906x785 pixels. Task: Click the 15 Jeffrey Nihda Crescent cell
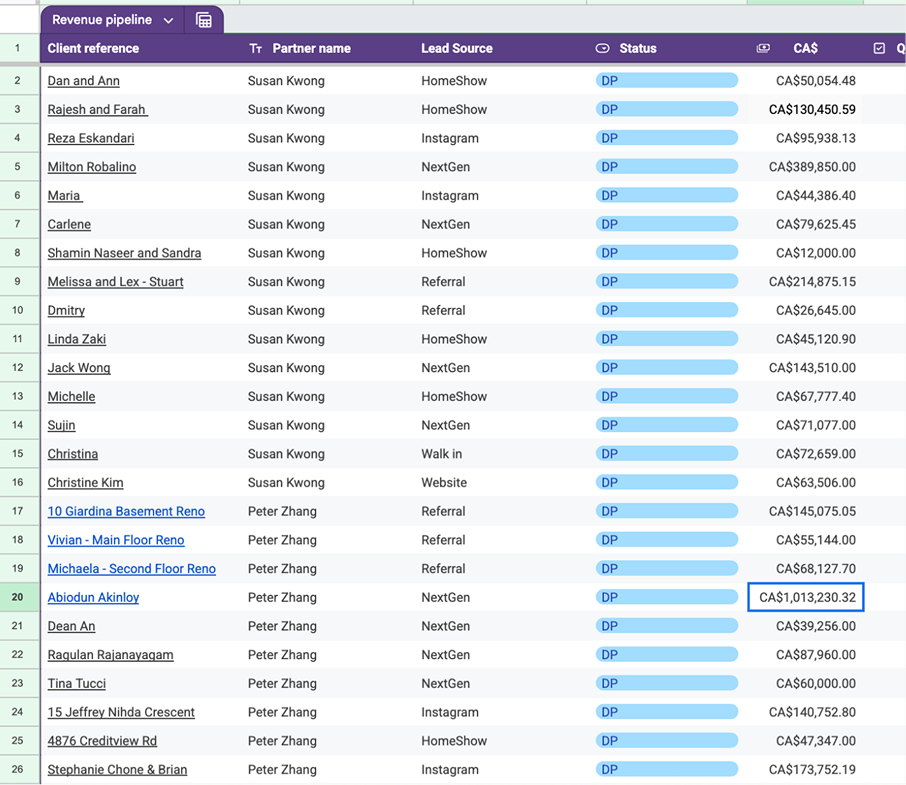pyautogui.click(x=140, y=712)
